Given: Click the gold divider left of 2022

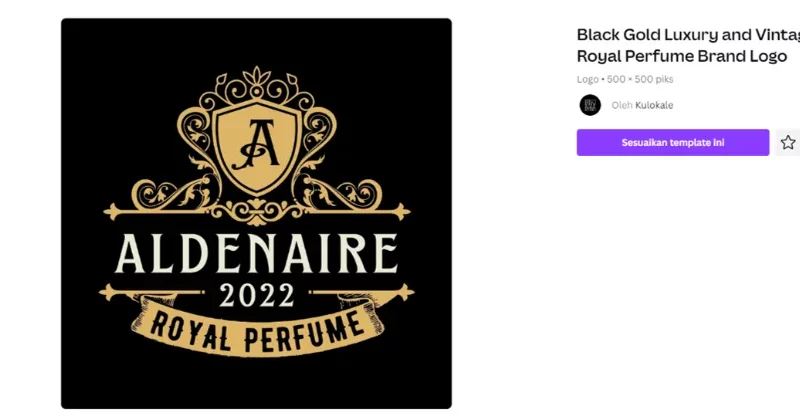Looking at the screenshot, I should pos(152,292).
